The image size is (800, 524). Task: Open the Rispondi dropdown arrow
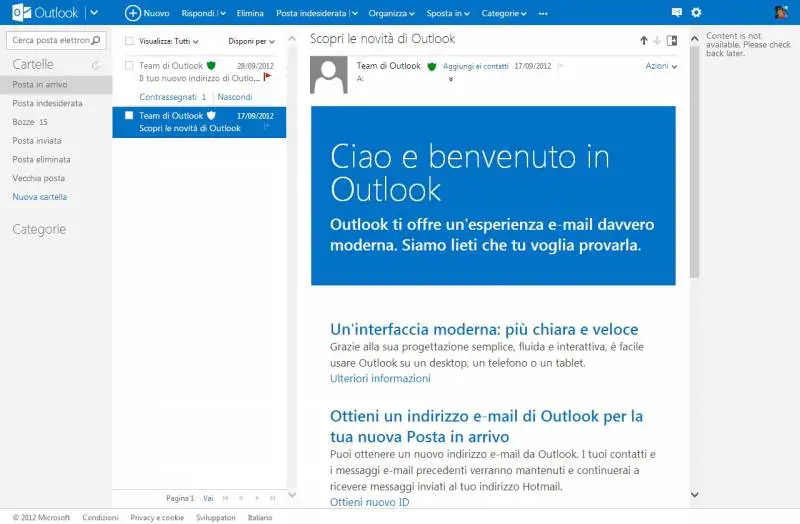coord(223,13)
